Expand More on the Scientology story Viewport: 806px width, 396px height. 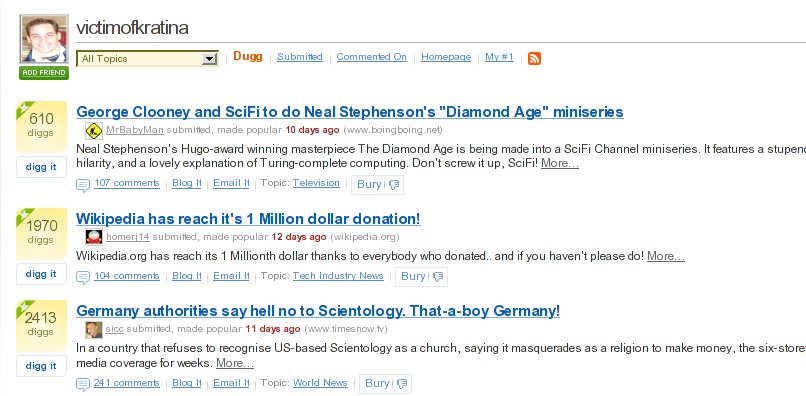tap(235, 363)
